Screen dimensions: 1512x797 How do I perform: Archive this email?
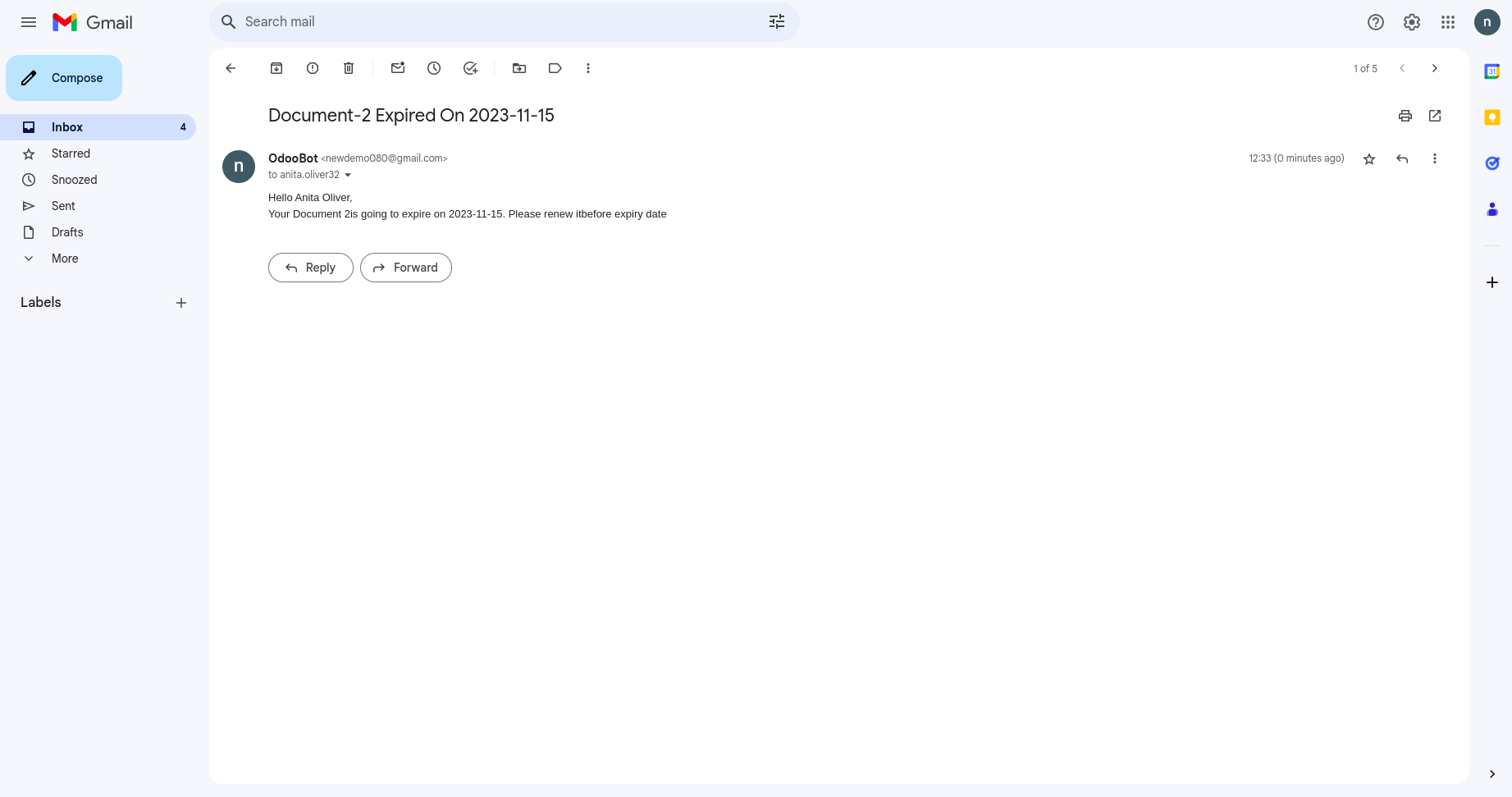[276, 68]
